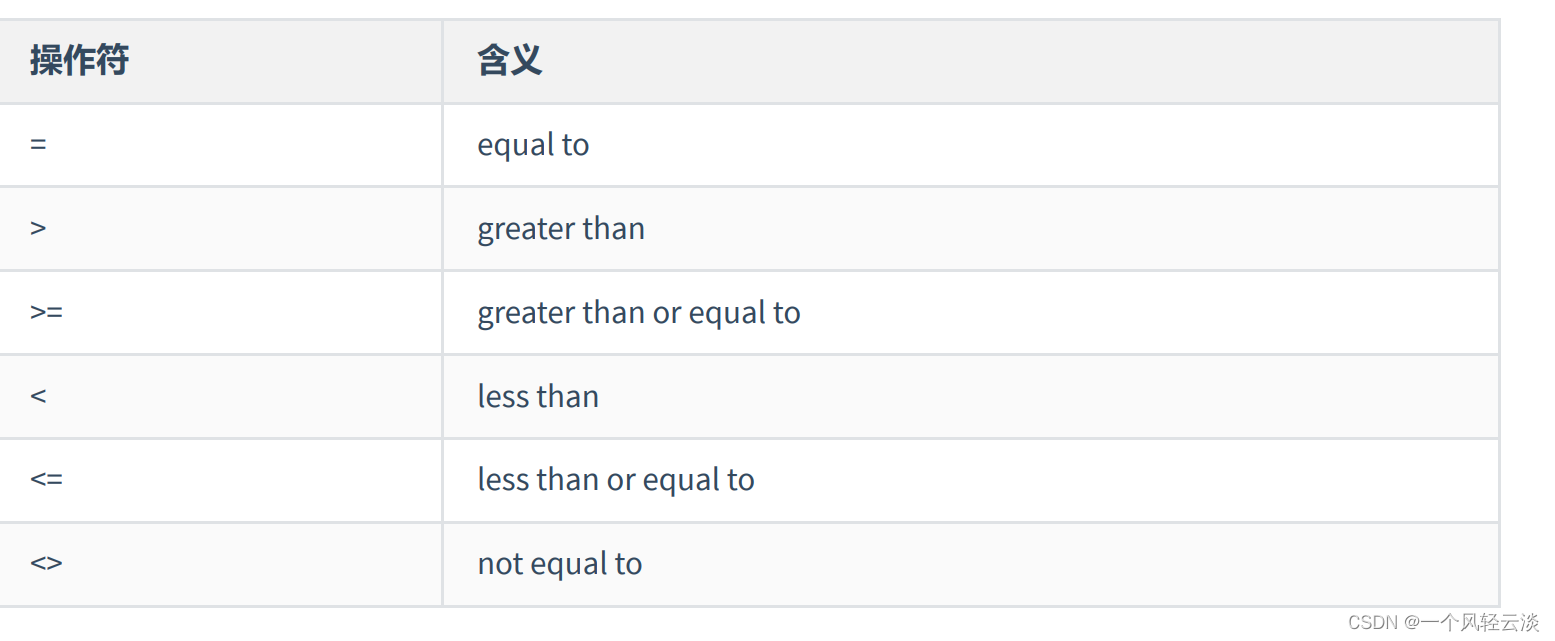The width and height of the screenshot is (1555, 641).
Task: Click the 'not equal to' text
Action: (560, 564)
